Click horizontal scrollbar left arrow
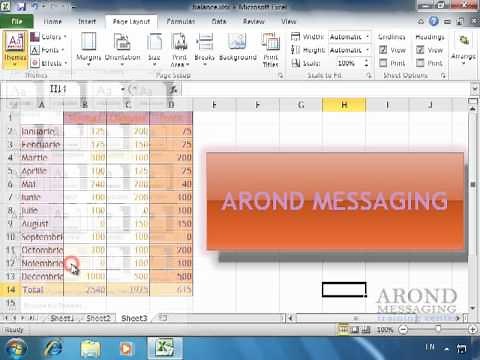The image size is (480, 360). (x=291, y=318)
